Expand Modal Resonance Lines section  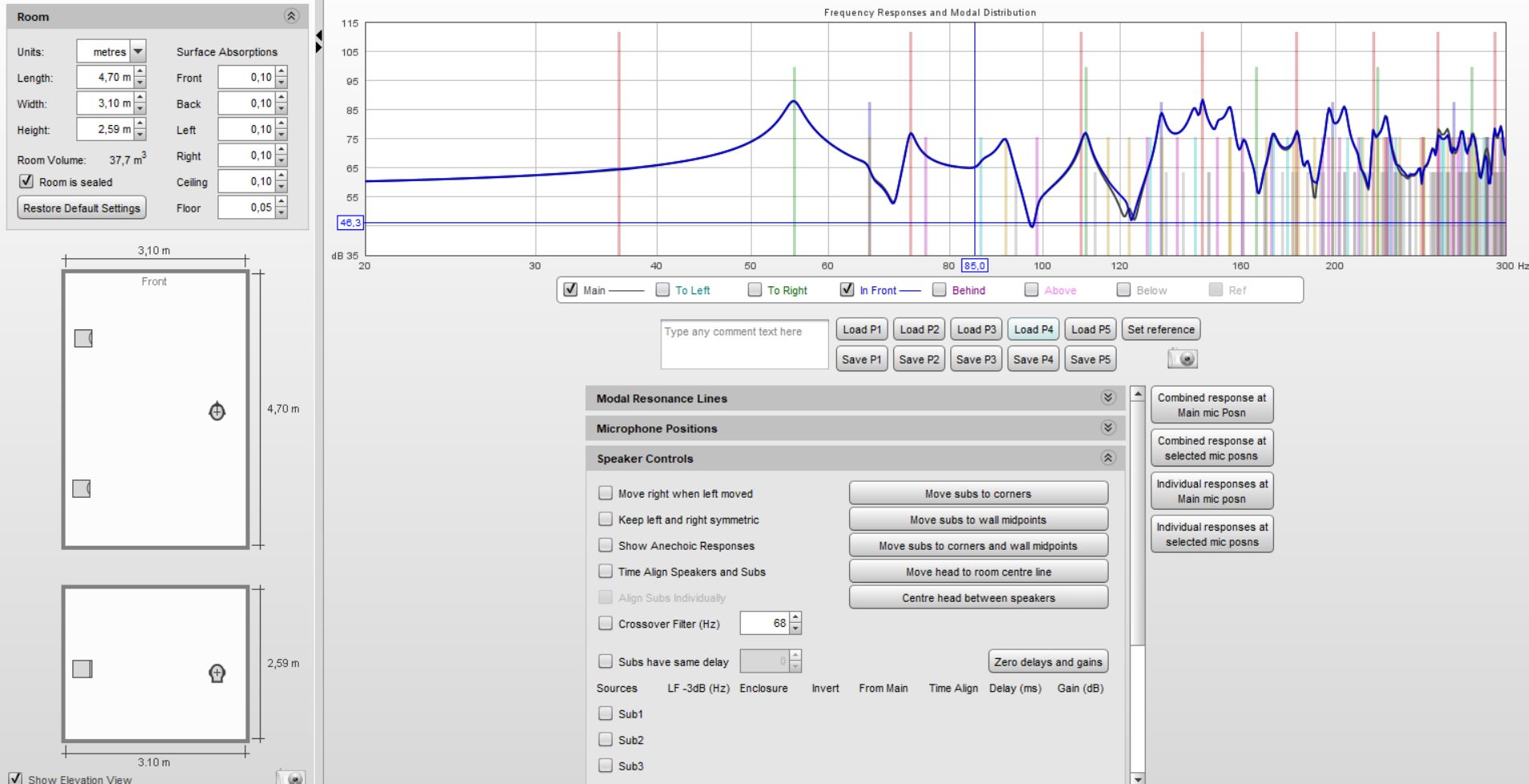click(1108, 398)
